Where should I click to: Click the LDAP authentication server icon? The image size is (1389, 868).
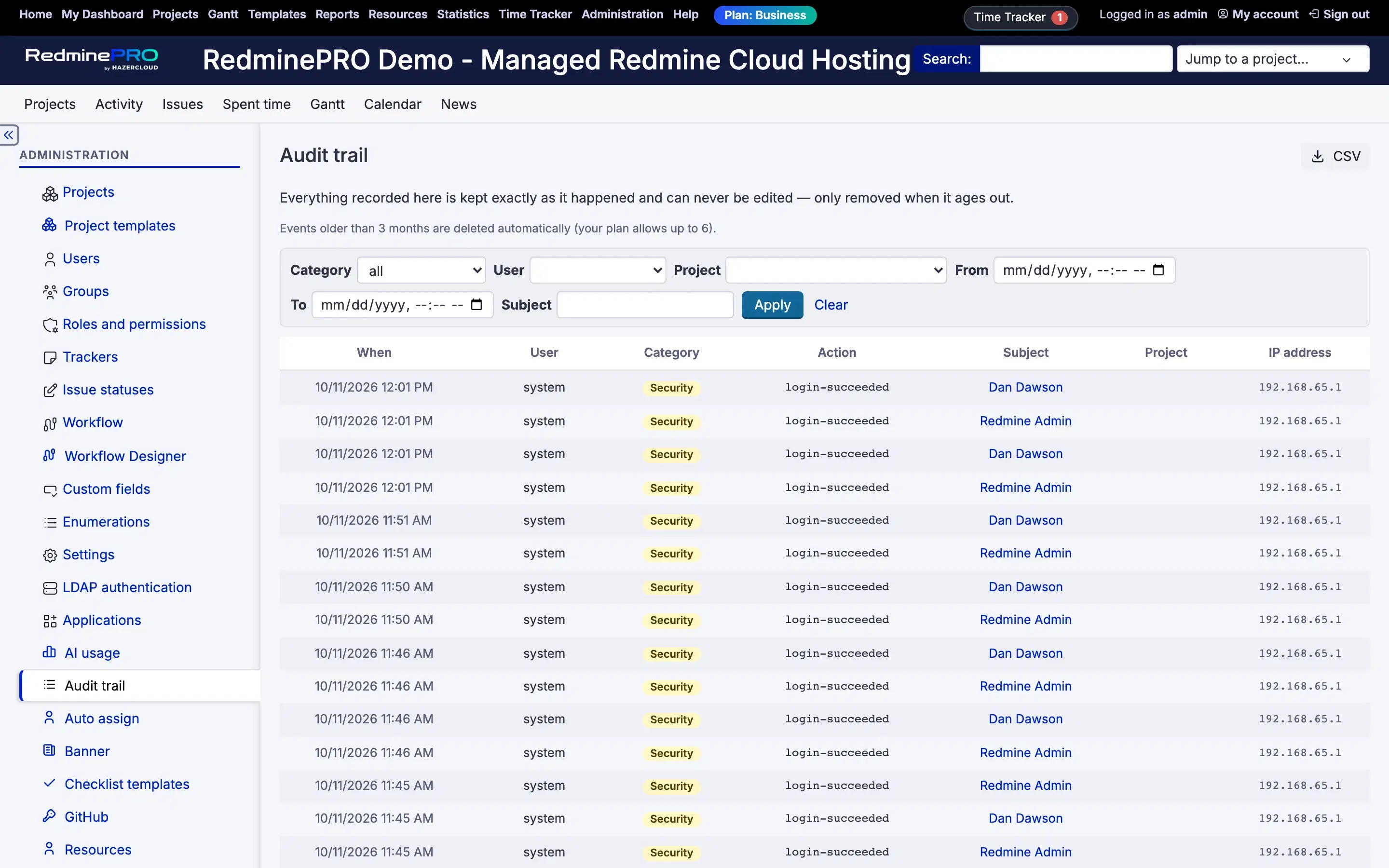point(50,588)
